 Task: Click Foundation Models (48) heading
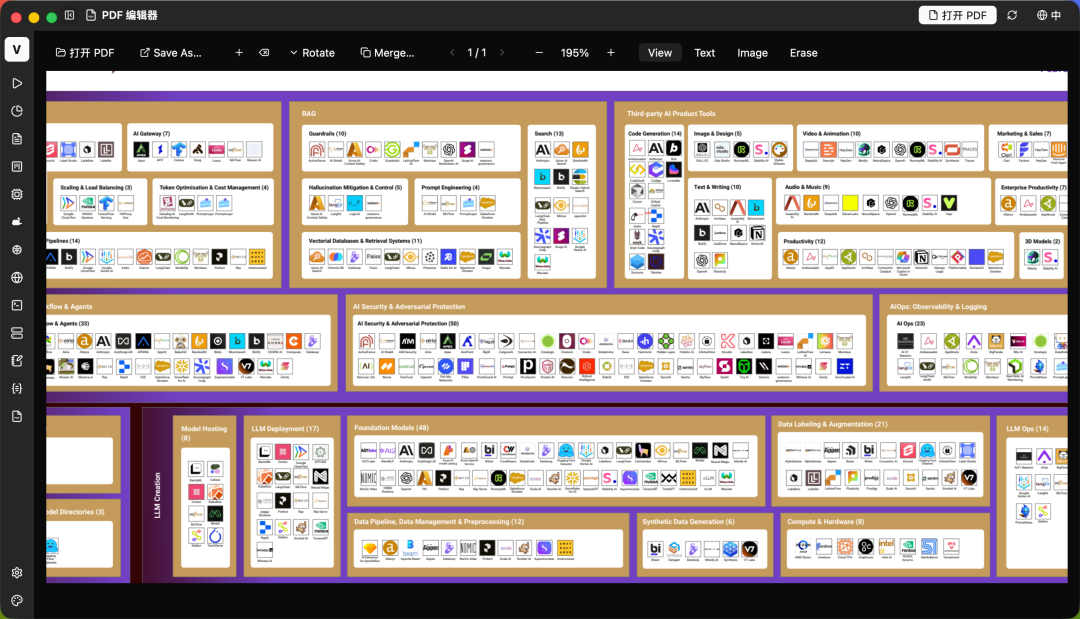(391, 428)
